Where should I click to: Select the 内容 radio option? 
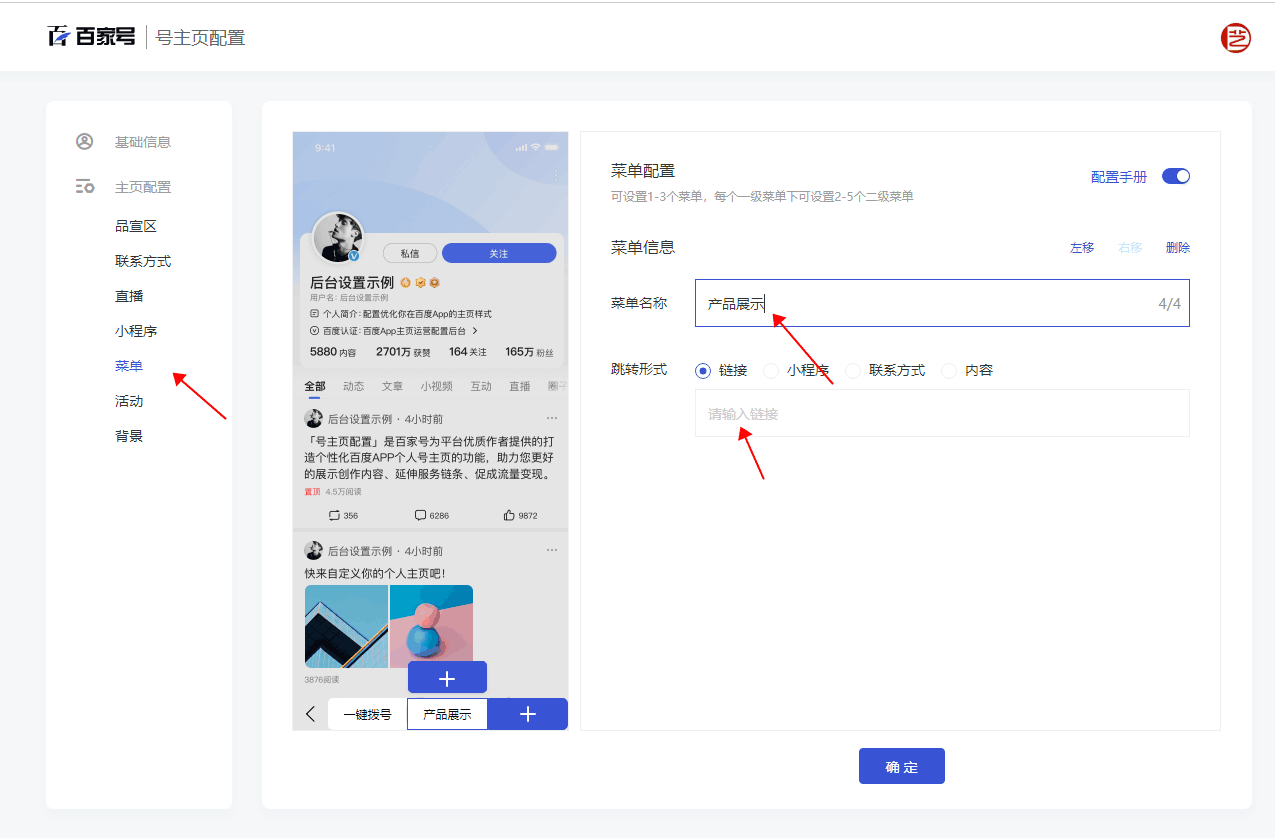[x=949, y=370]
